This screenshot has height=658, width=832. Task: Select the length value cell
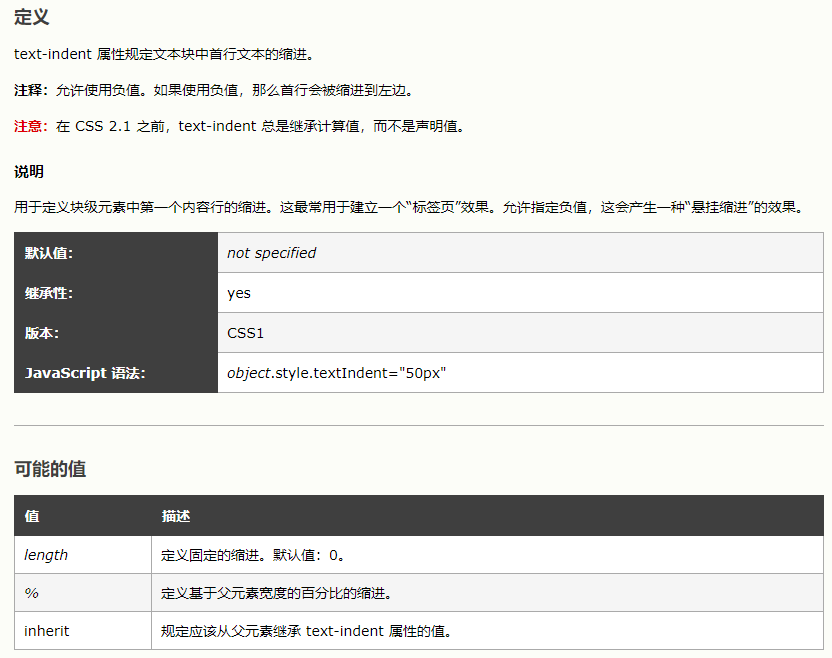pos(37,553)
